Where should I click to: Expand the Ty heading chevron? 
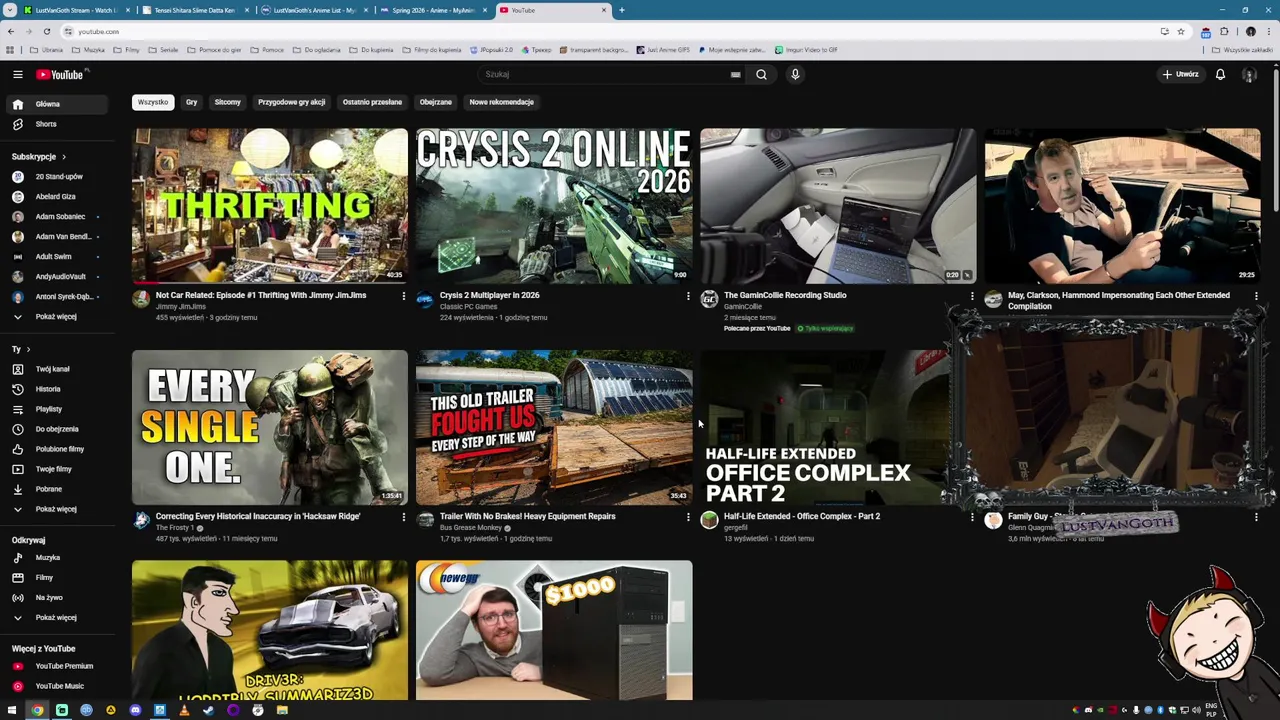pos(28,350)
